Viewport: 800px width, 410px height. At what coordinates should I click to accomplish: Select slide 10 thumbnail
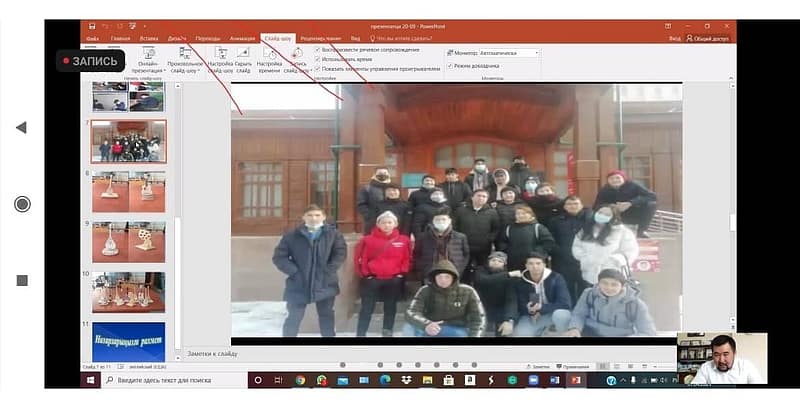coord(129,292)
